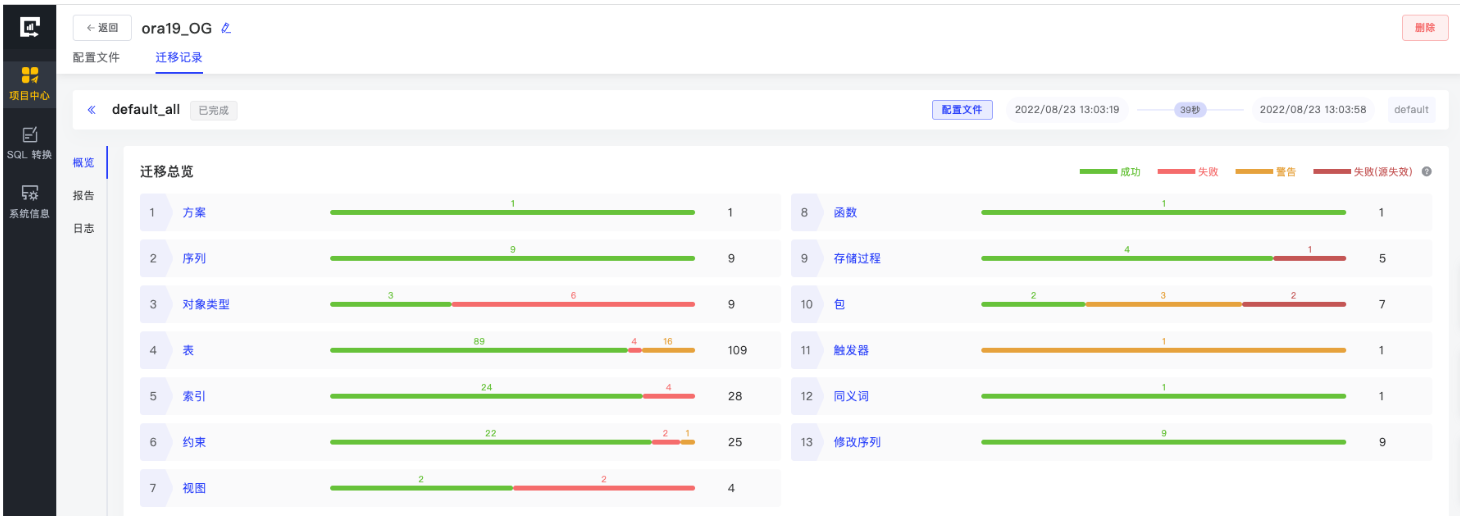Open 项目中心 in the sidebar
This screenshot has width=1460, height=516.
point(29,83)
